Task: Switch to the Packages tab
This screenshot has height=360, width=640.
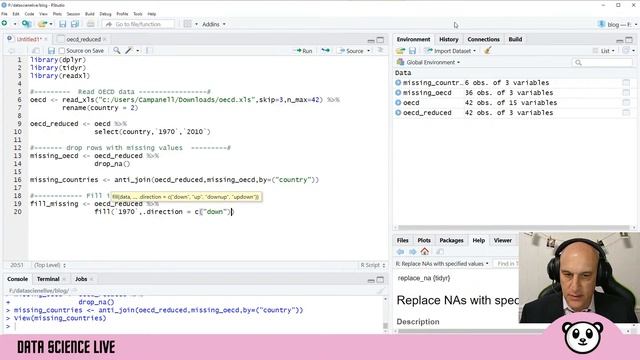Action: 451,240
